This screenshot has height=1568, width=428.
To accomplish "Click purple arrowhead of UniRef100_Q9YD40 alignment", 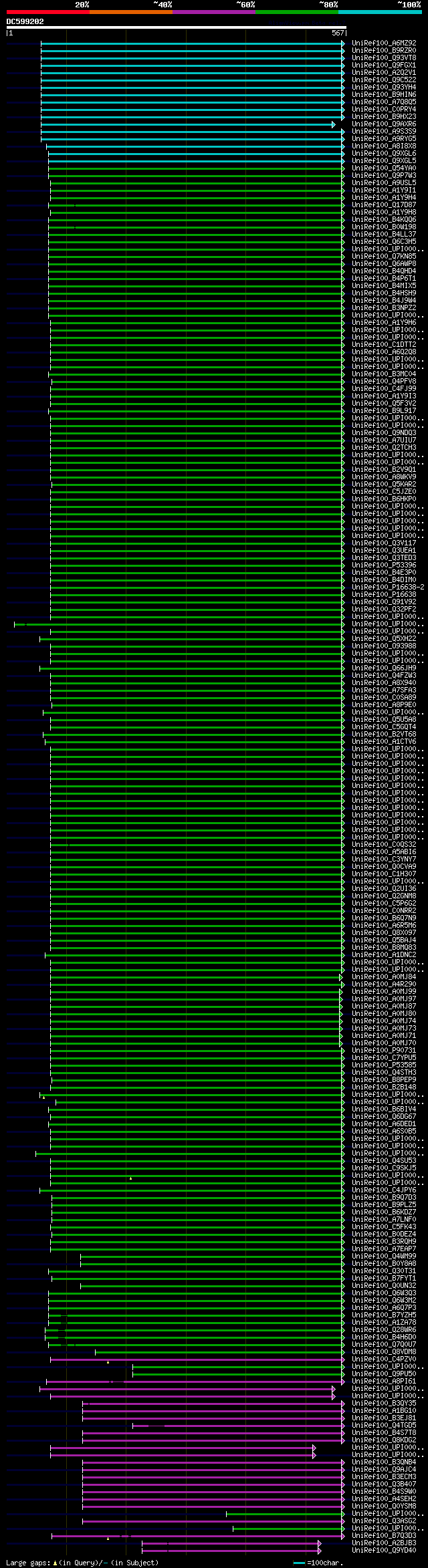I will coord(320,1551).
